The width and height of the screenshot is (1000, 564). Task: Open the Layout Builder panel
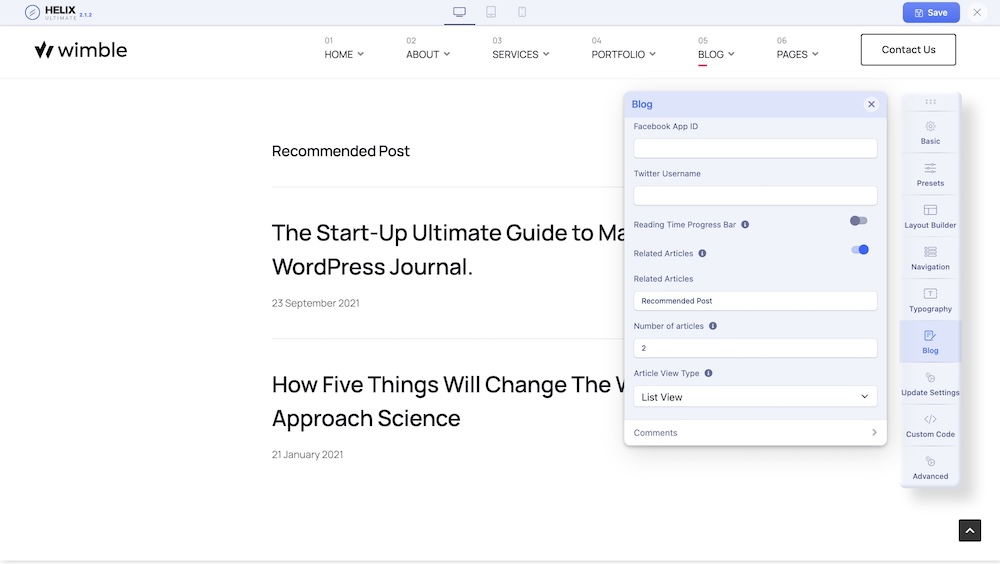click(x=930, y=217)
